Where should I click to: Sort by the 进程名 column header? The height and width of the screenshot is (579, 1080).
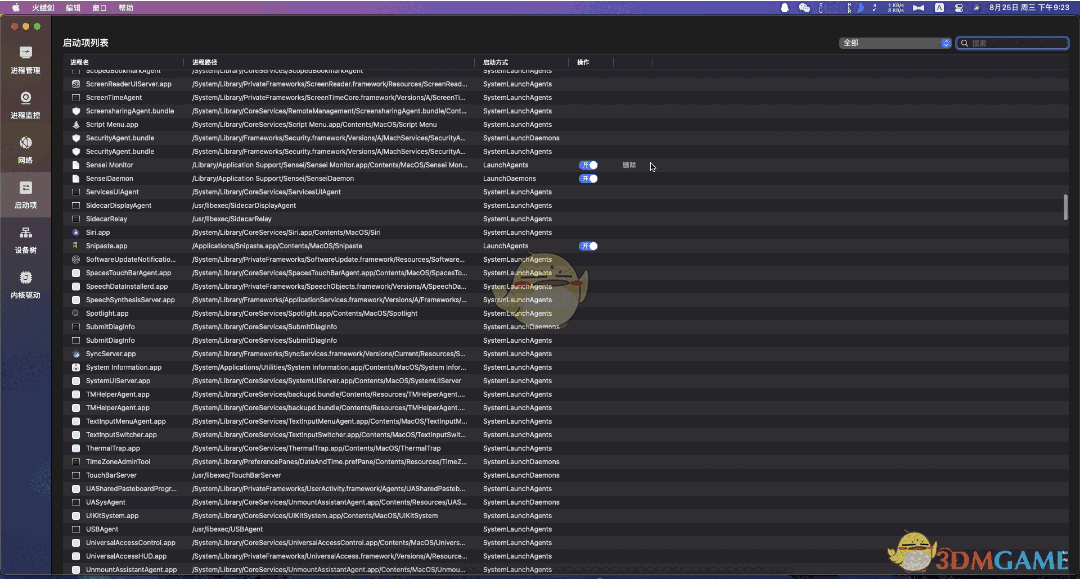click(79, 62)
